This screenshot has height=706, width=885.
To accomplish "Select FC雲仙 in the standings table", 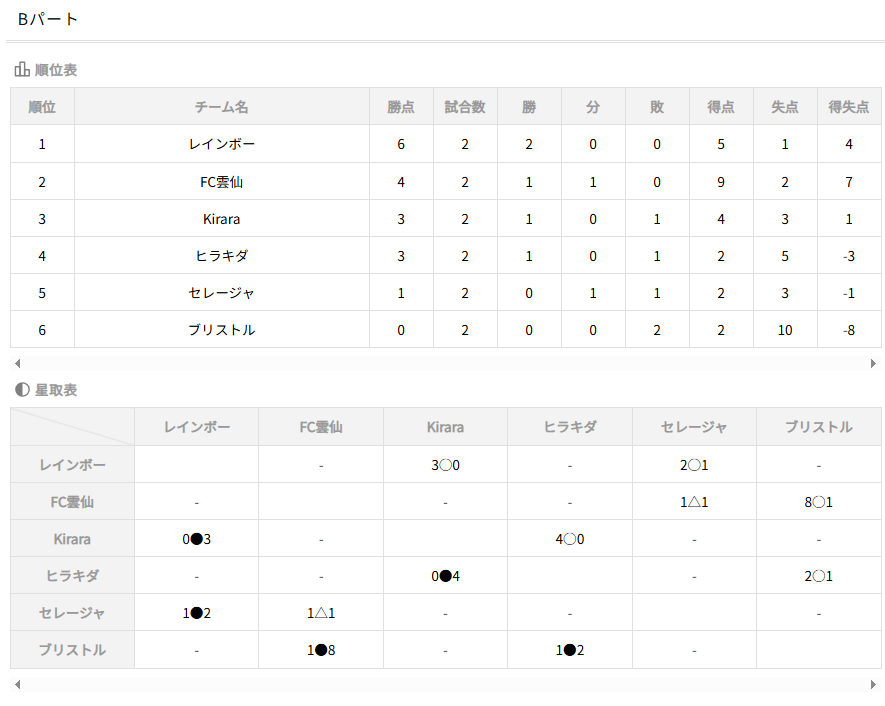I will pos(222,182).
